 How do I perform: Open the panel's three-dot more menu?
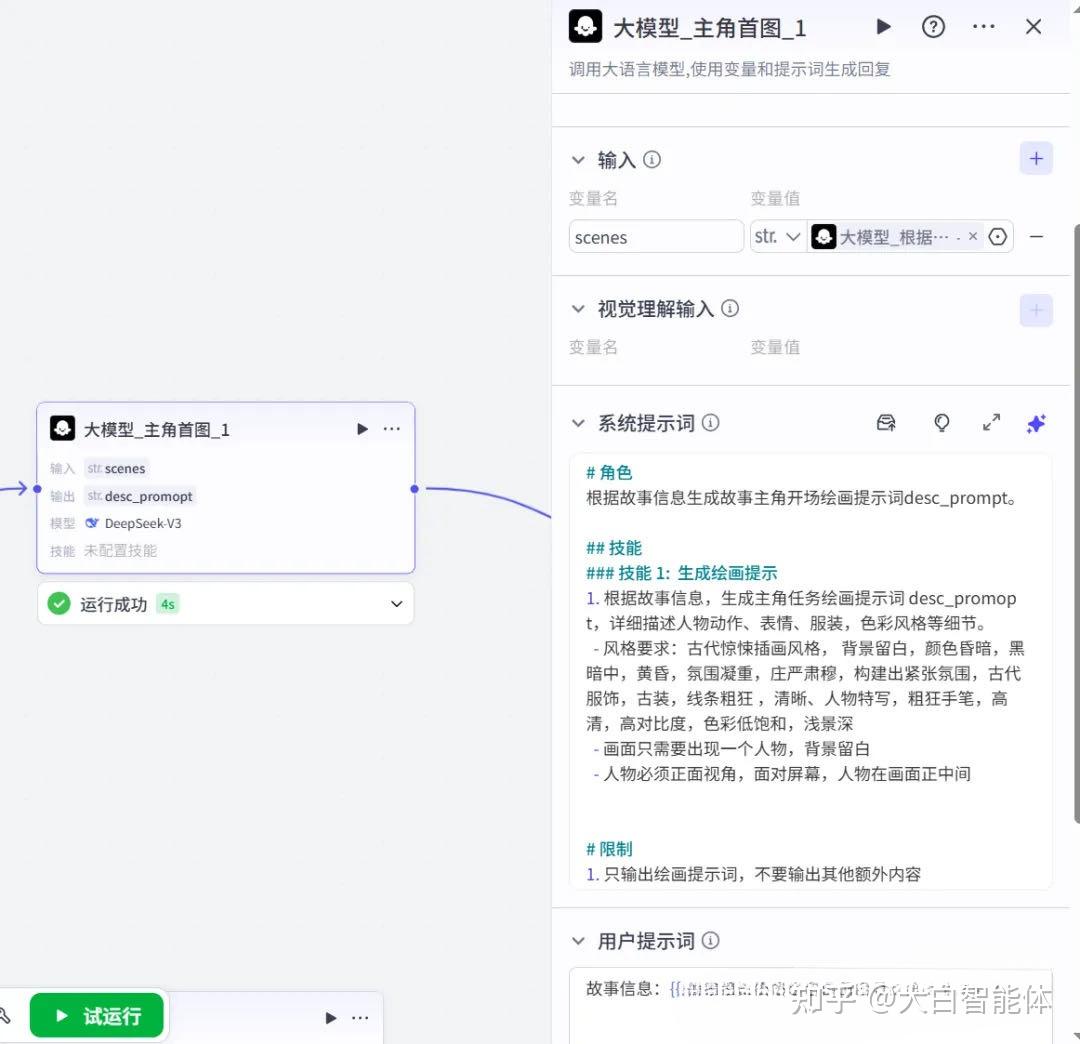click(983, 27)
